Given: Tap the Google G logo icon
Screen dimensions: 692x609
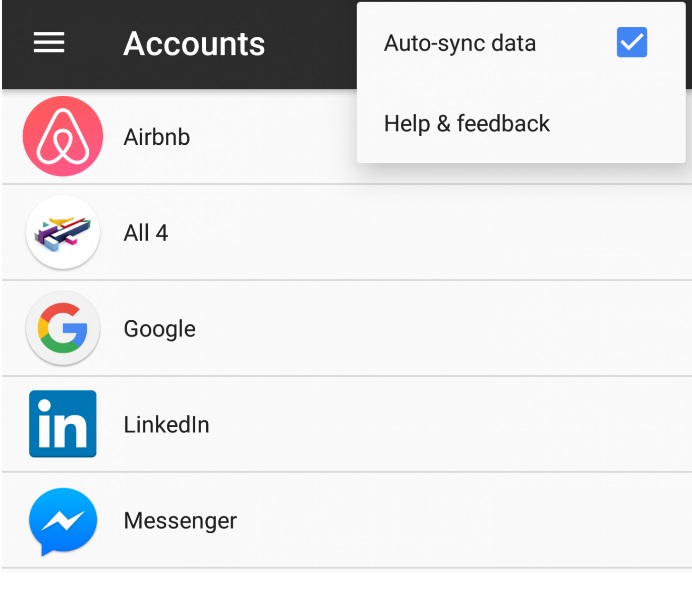Looking at the screenshot, I should (63, 328).
